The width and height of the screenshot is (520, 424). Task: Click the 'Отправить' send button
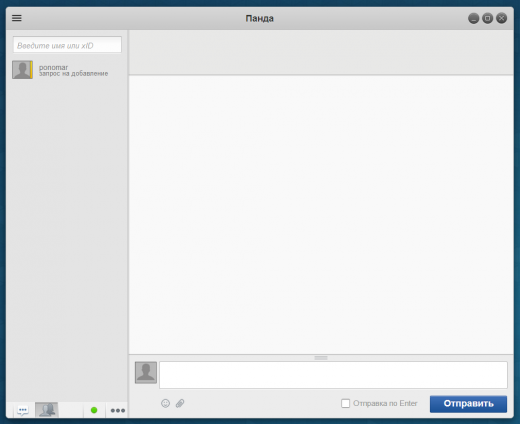click(468, 404)
